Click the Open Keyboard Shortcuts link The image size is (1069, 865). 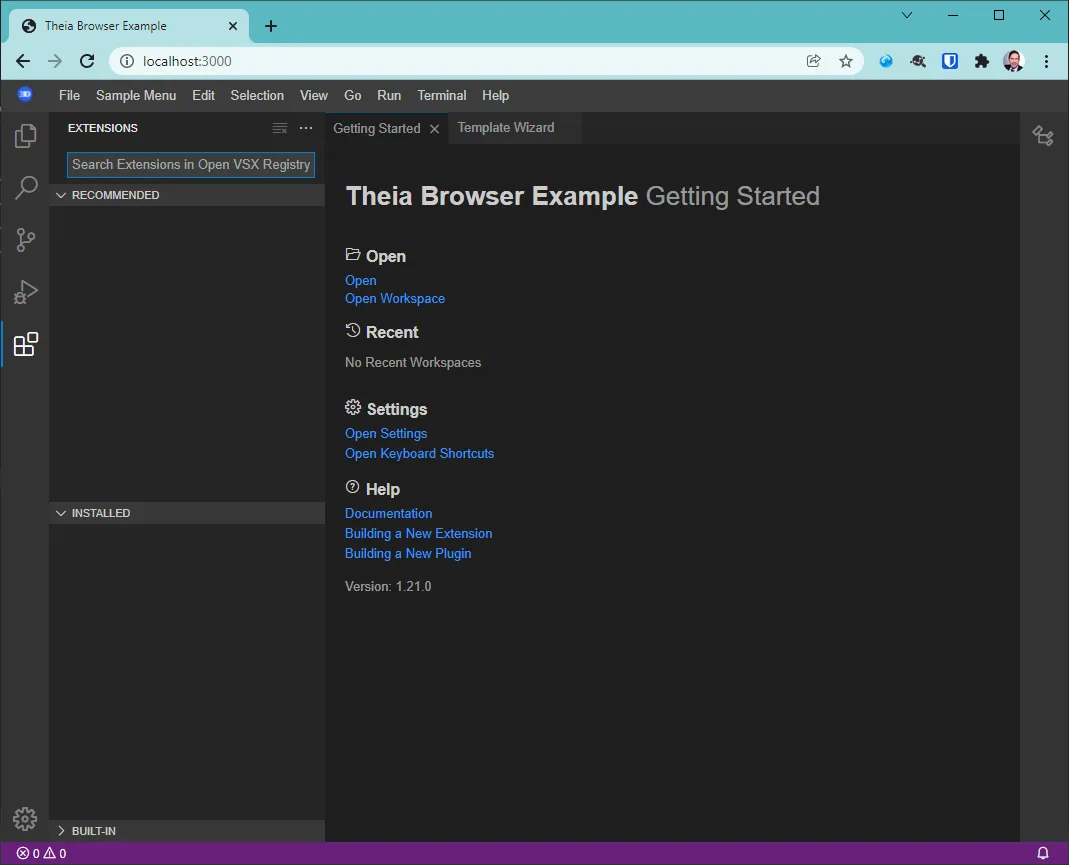[x=419, y=453]
